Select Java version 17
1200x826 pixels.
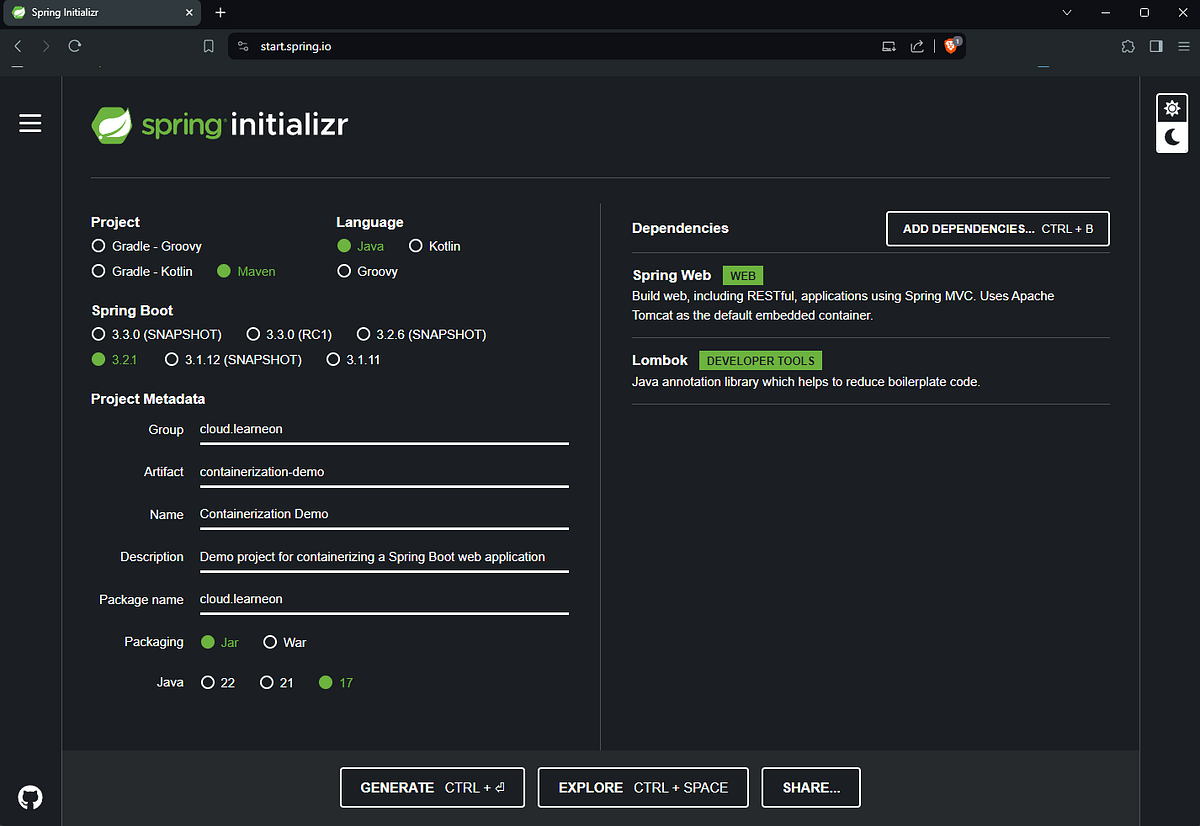(x=336, y=683)
